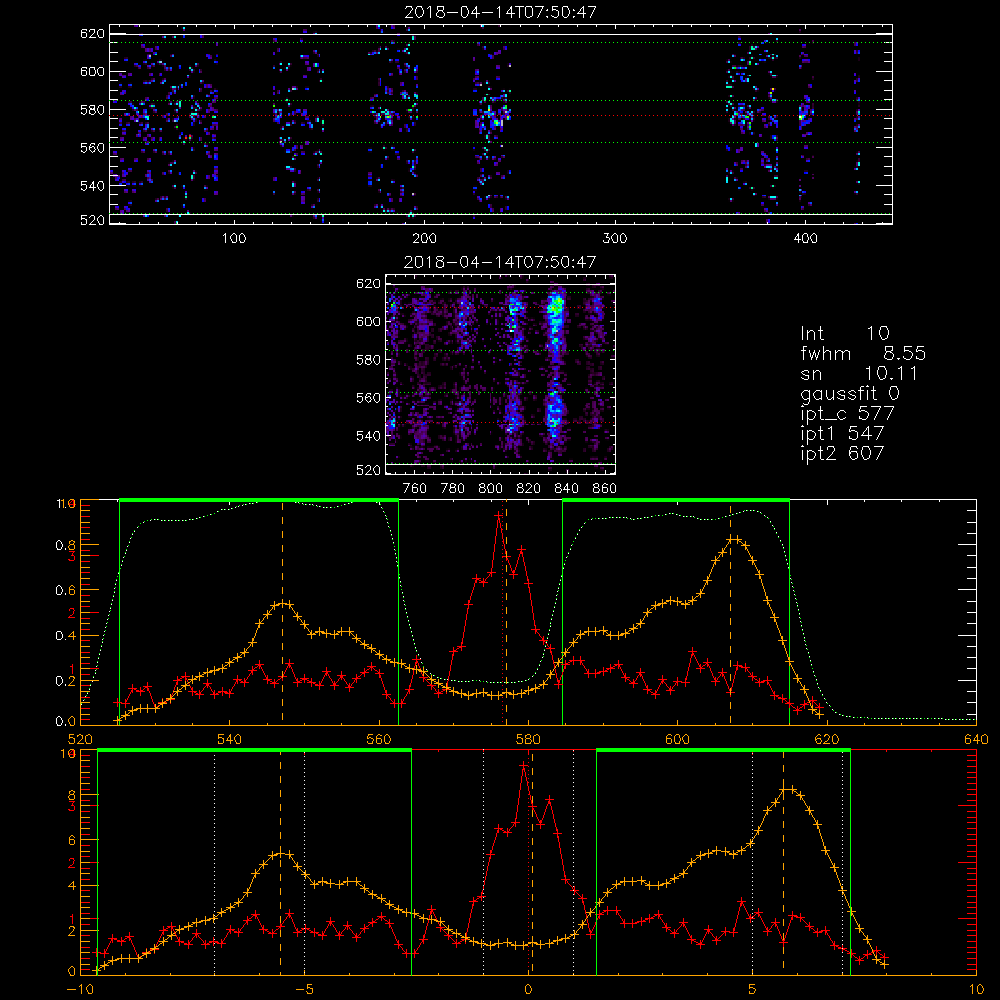Select the 'ipt_c 577' readout text
The height and width of the screenshot is (1000, 1000).
pyautogui.click(x=848, y=414)
